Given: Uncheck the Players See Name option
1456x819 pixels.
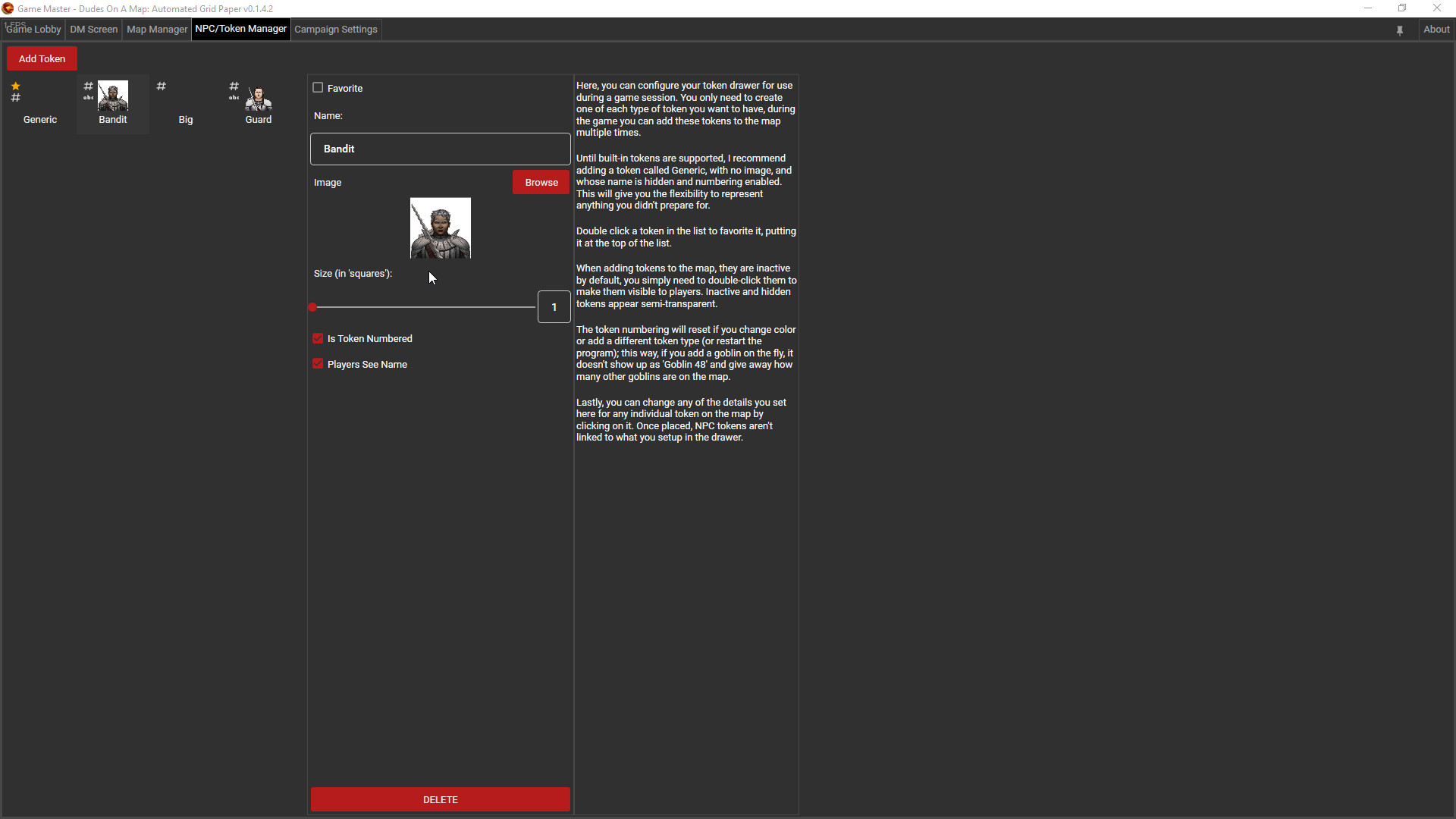Looking at the screenshot, I should point(318,364).
